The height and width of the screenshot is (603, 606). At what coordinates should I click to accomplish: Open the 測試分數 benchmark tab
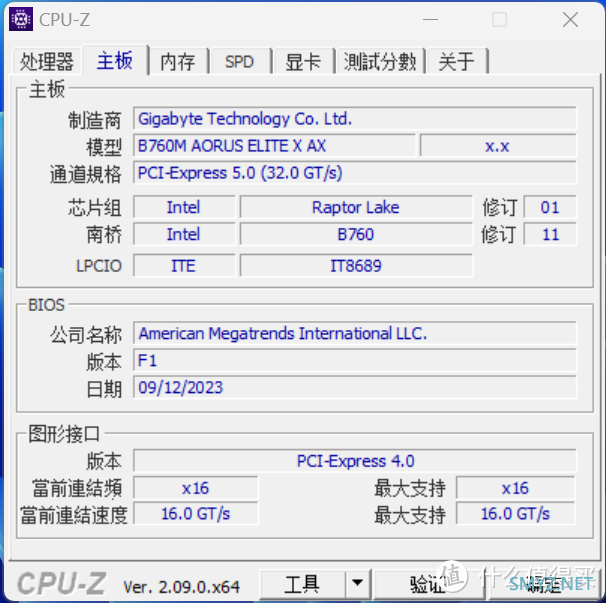coord(380,61)
